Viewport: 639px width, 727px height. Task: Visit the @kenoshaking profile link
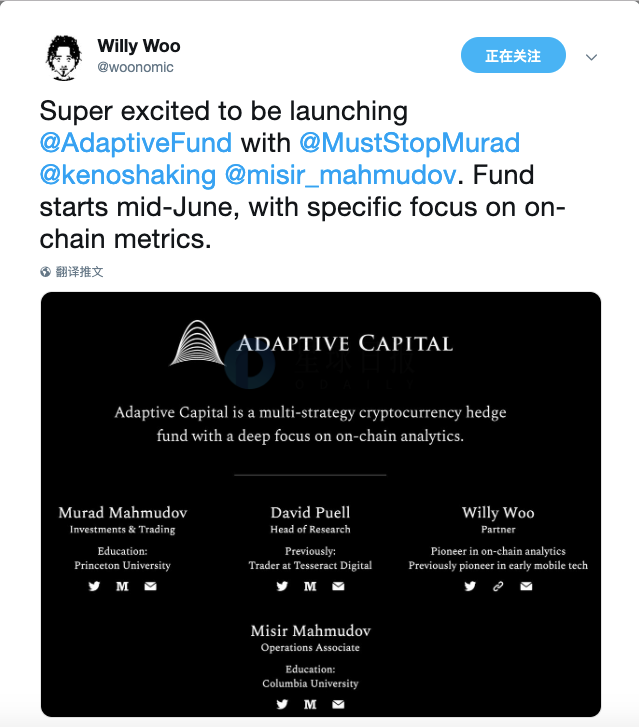127,175
